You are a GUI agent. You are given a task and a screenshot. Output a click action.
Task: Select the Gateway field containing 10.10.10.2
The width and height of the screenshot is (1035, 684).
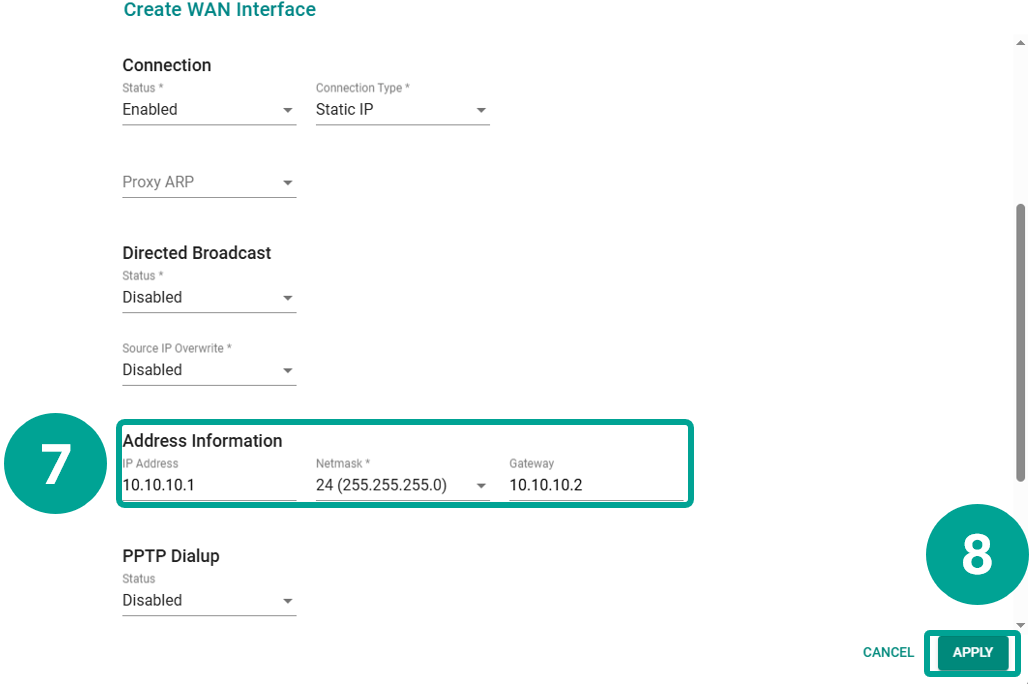[x=595, y=486]
